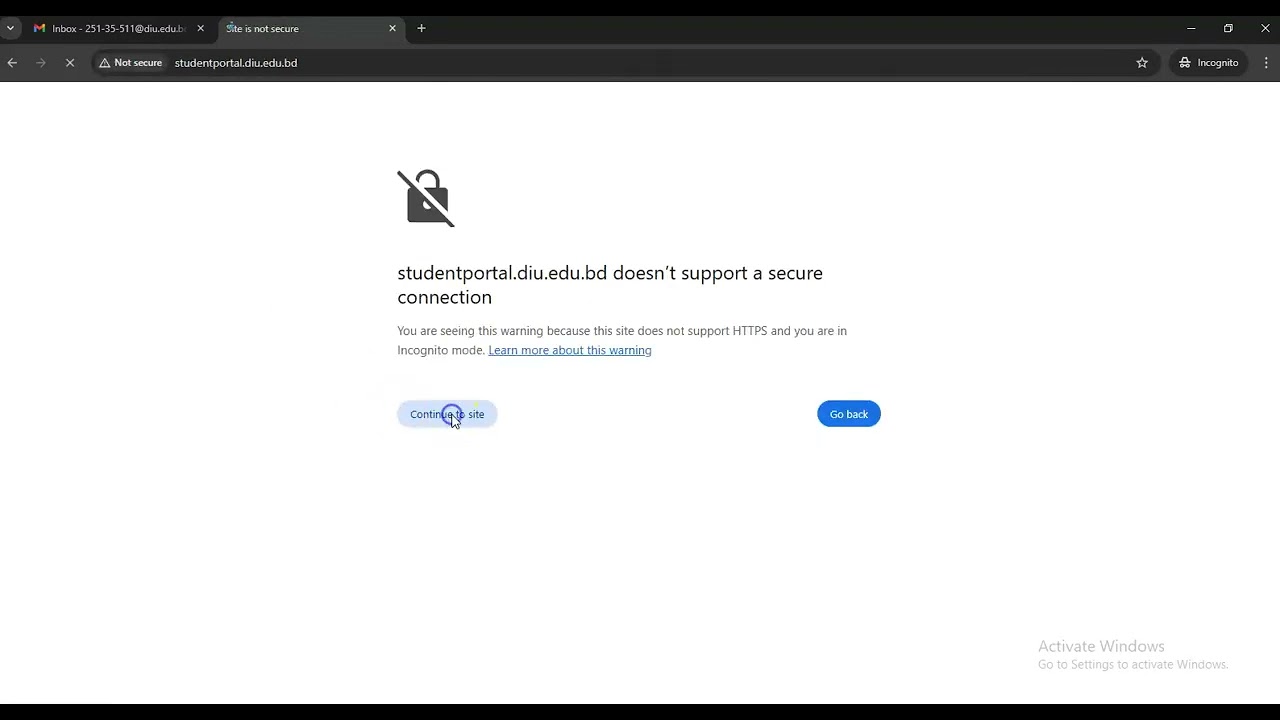Stop page loading with the X icon
The image size is (1280, 720).
tap(70, 63)
